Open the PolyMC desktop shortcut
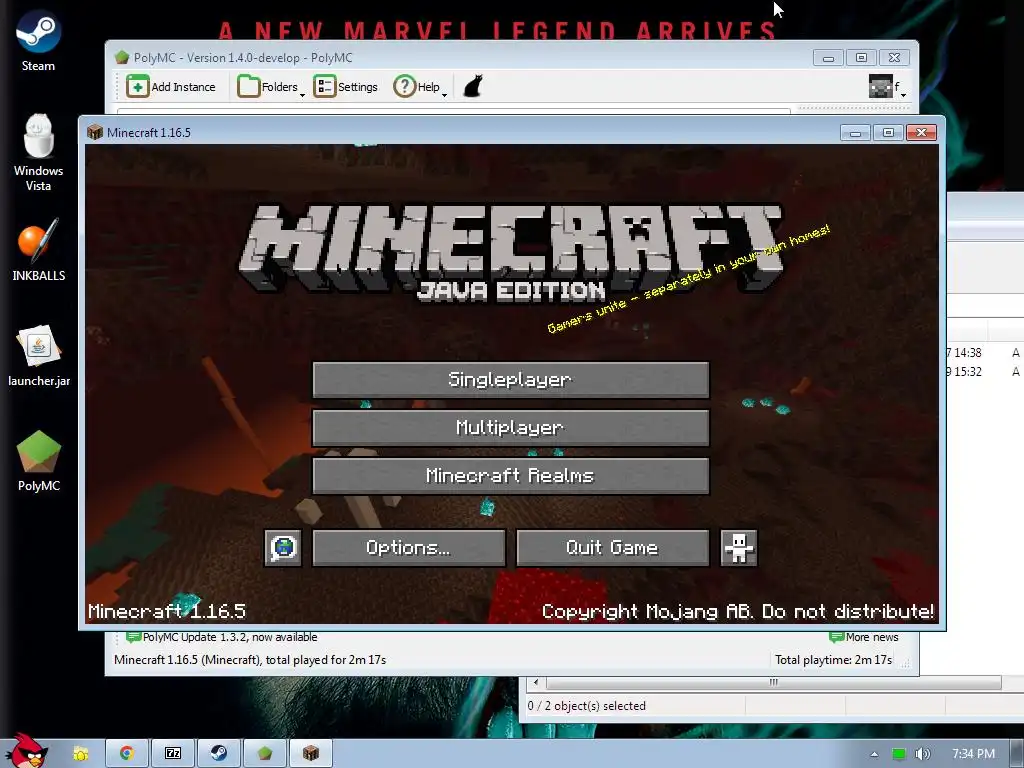 pos(39,461)
